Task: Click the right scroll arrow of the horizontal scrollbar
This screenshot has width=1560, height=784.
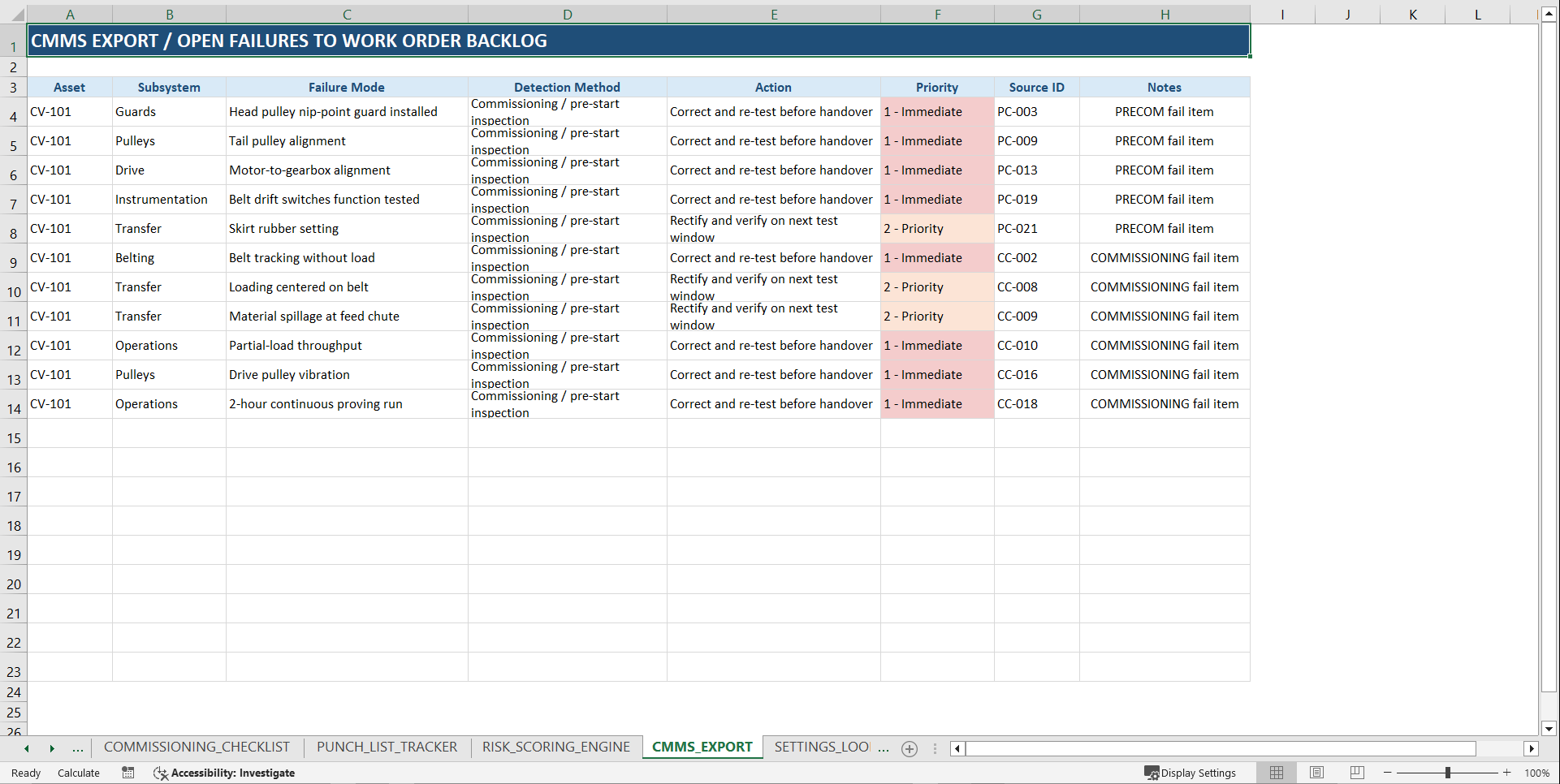Action: pyautogui.click(x=1532, y=748)
